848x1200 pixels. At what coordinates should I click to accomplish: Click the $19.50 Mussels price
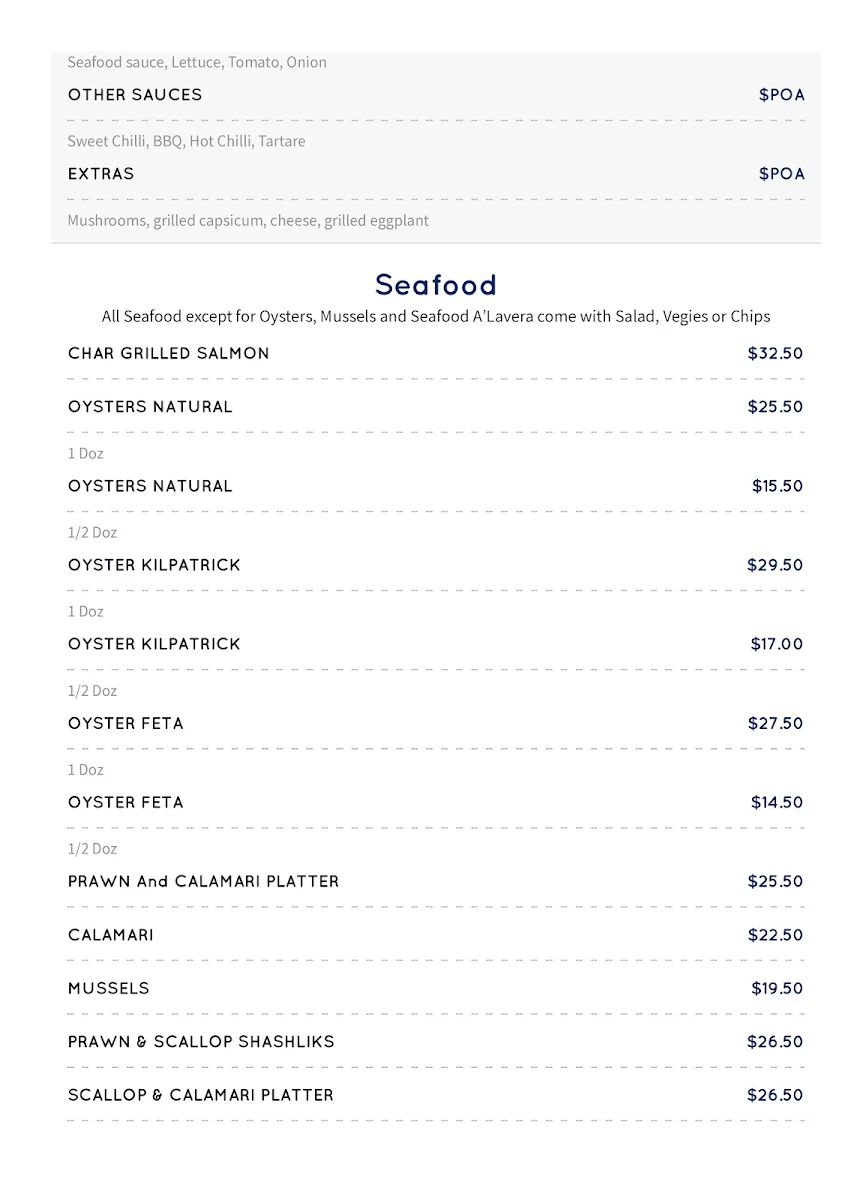(777, 988)
